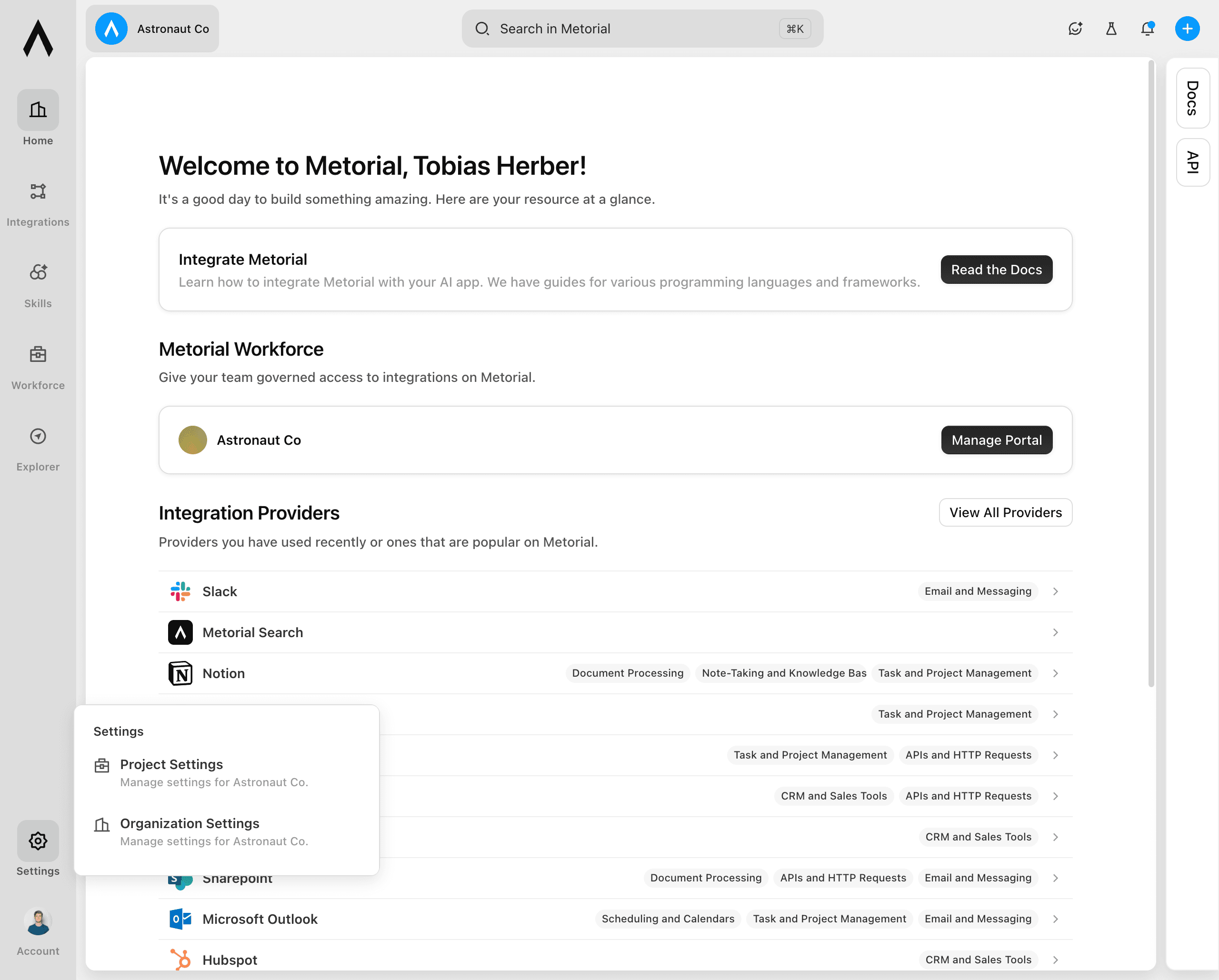Click the Astronaut Co workforce avatar
1219x980 pixels.
click(x=193, y=440)
